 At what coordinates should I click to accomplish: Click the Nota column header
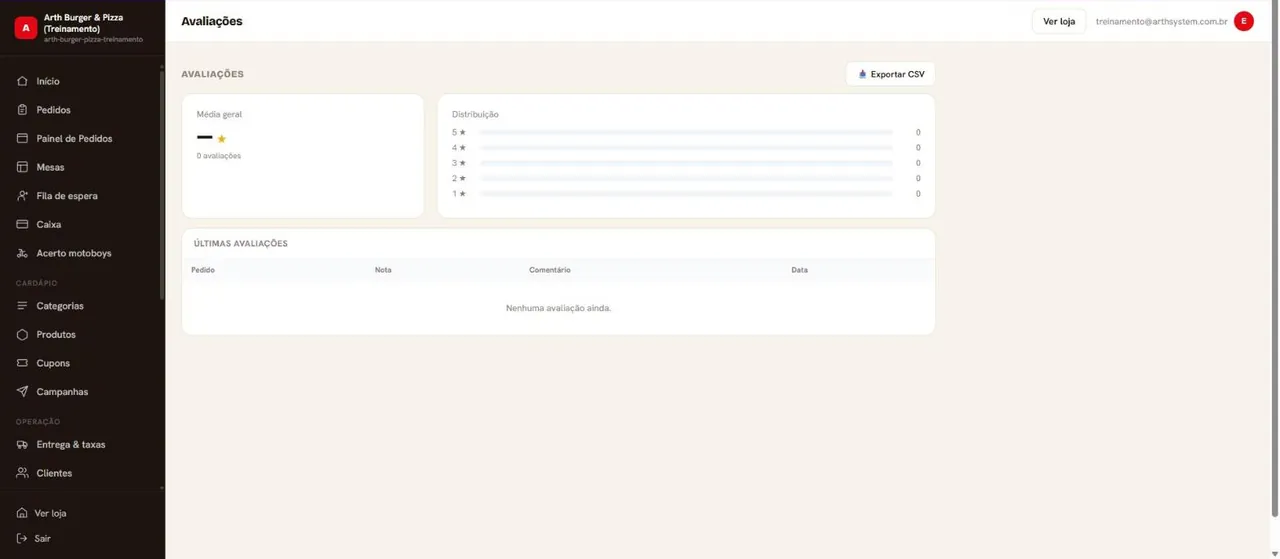tap(383, 270)
